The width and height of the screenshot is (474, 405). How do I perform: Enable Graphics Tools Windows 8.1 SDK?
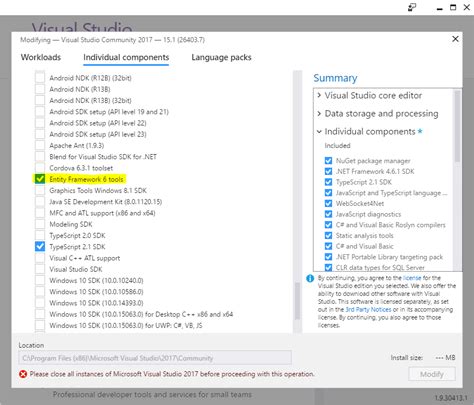click(40, 190)
